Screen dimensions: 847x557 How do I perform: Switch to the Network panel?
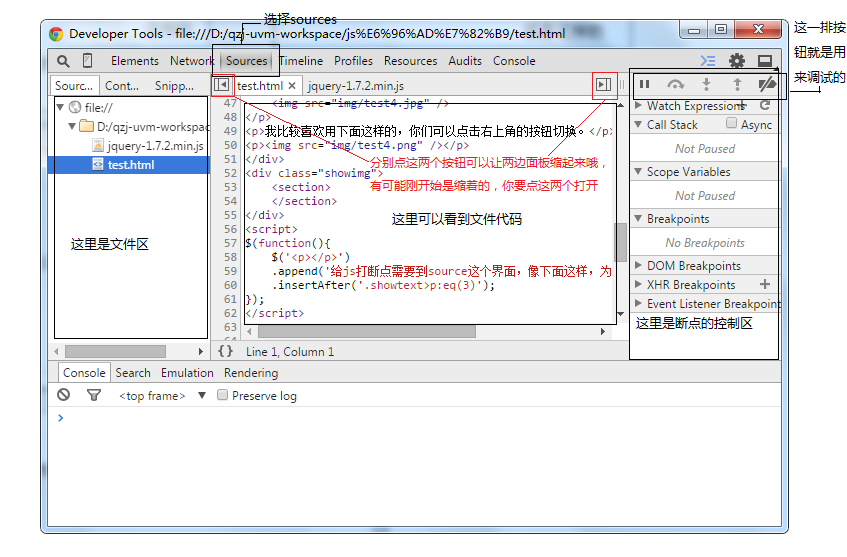pyautogui.click(x=192, y=61)
